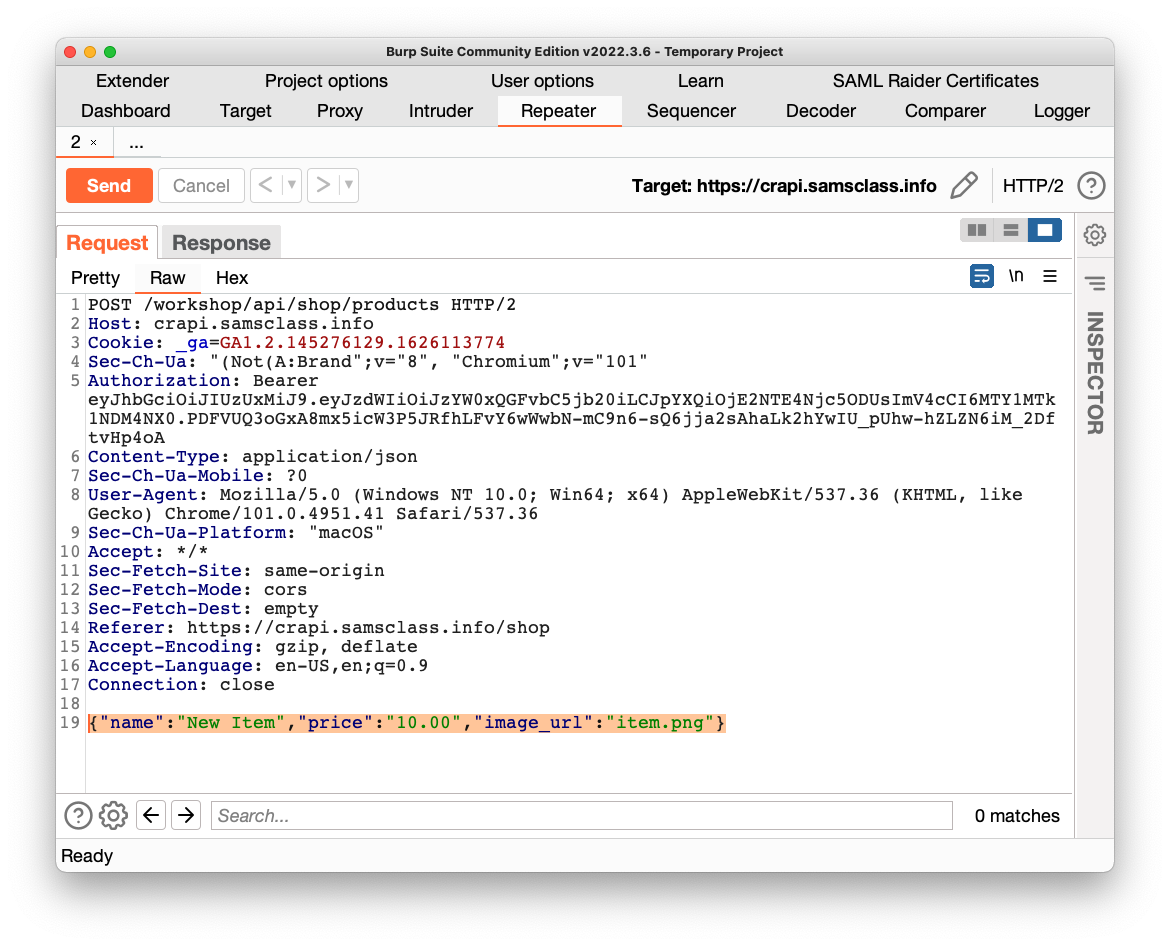This screenshot has width=1170, height=946.
Task: Open forward history dropdown arrow
Action: click(x=348, y=185)
